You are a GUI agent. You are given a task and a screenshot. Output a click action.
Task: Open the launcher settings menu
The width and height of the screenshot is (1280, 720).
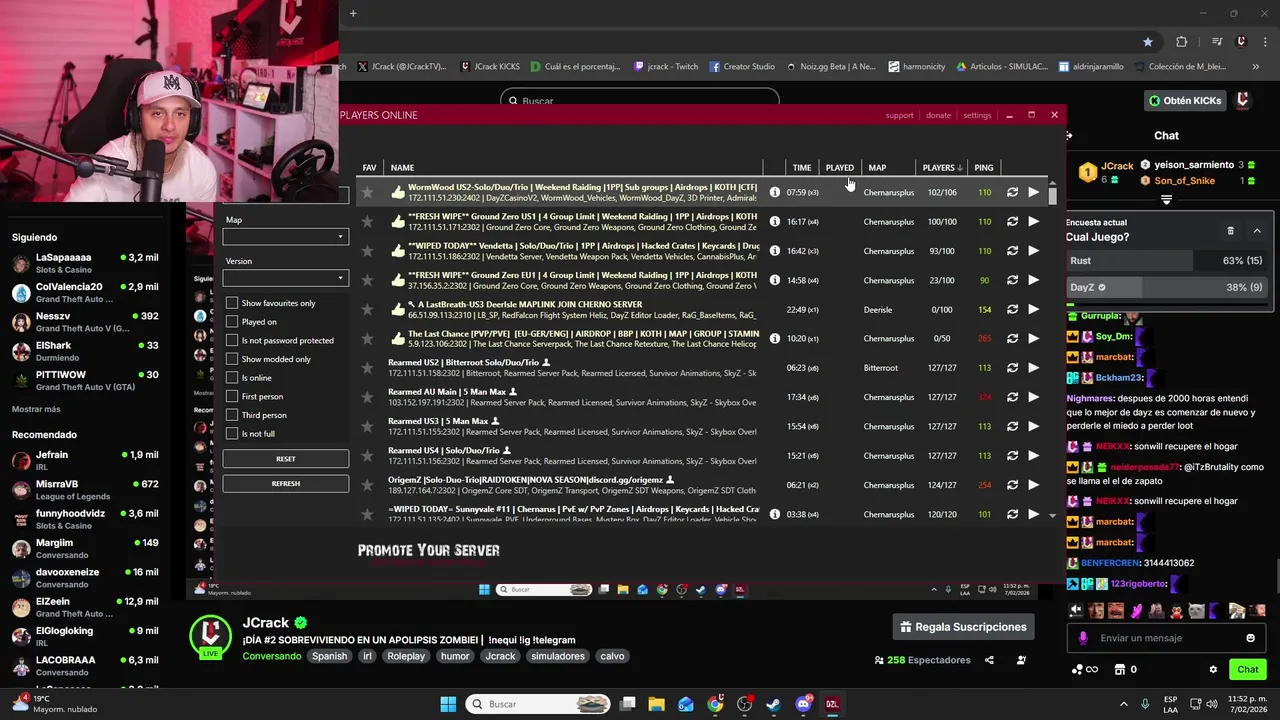977,115
